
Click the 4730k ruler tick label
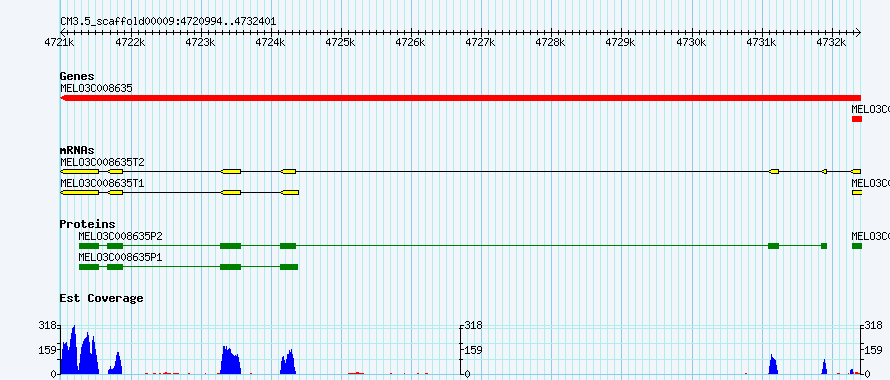click(x=691, y=43)
